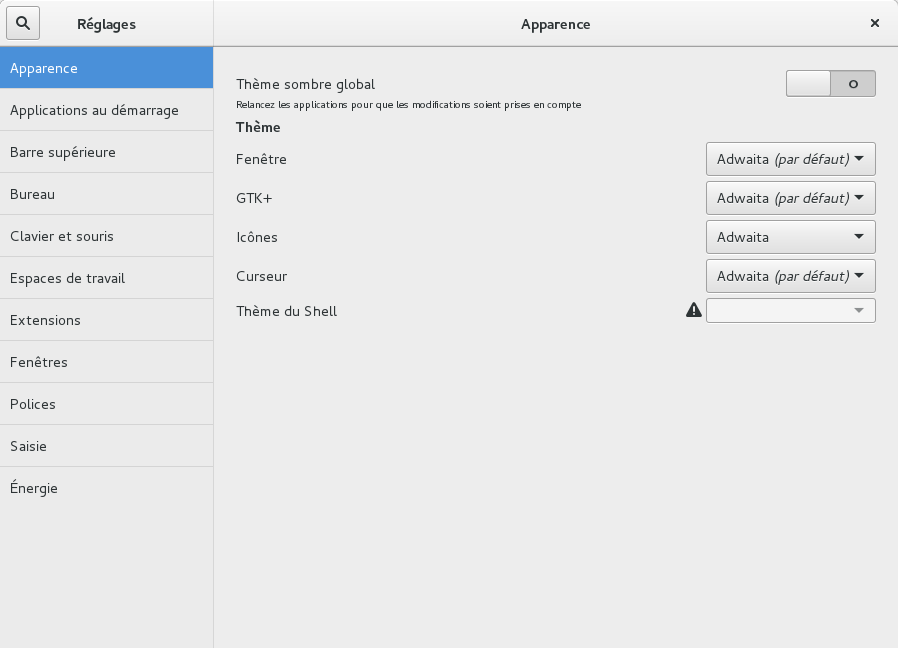
Task: Switch to the Bureau section
Action: [106, 195]
